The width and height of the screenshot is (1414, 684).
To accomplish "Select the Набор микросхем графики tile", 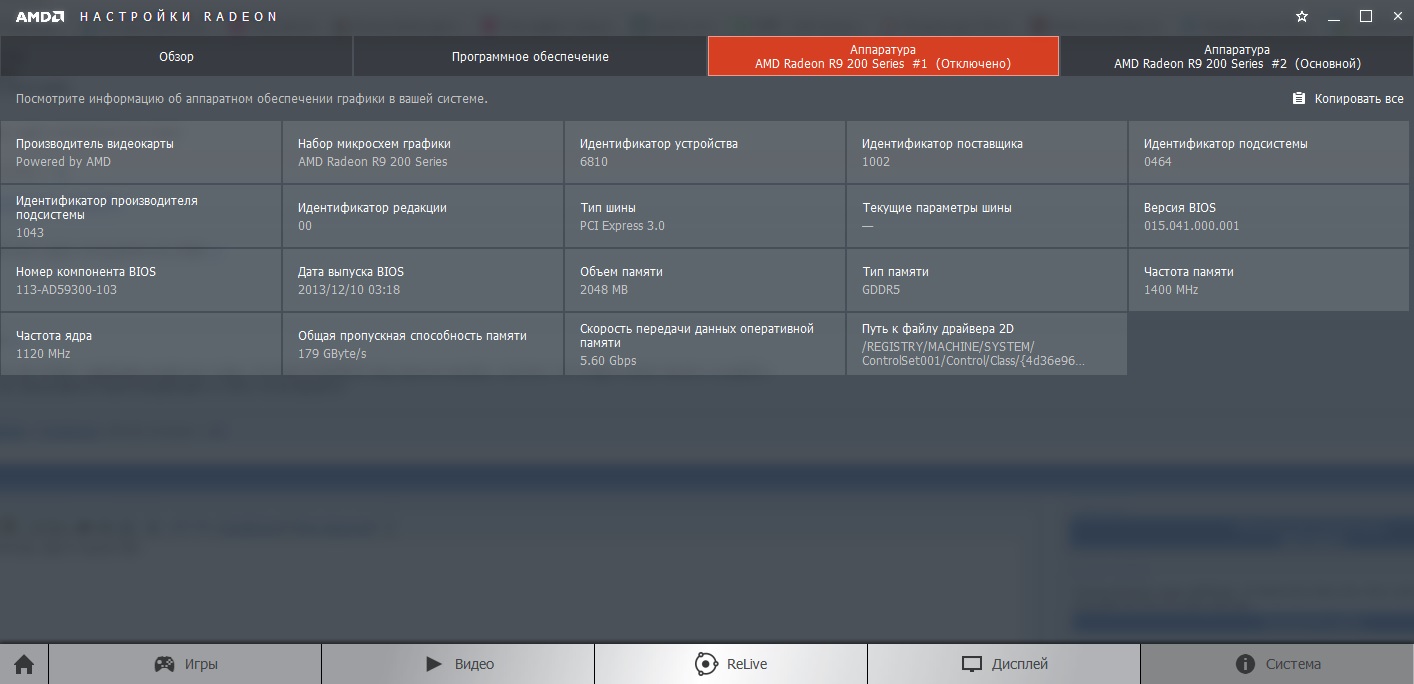I will [423, 152].
